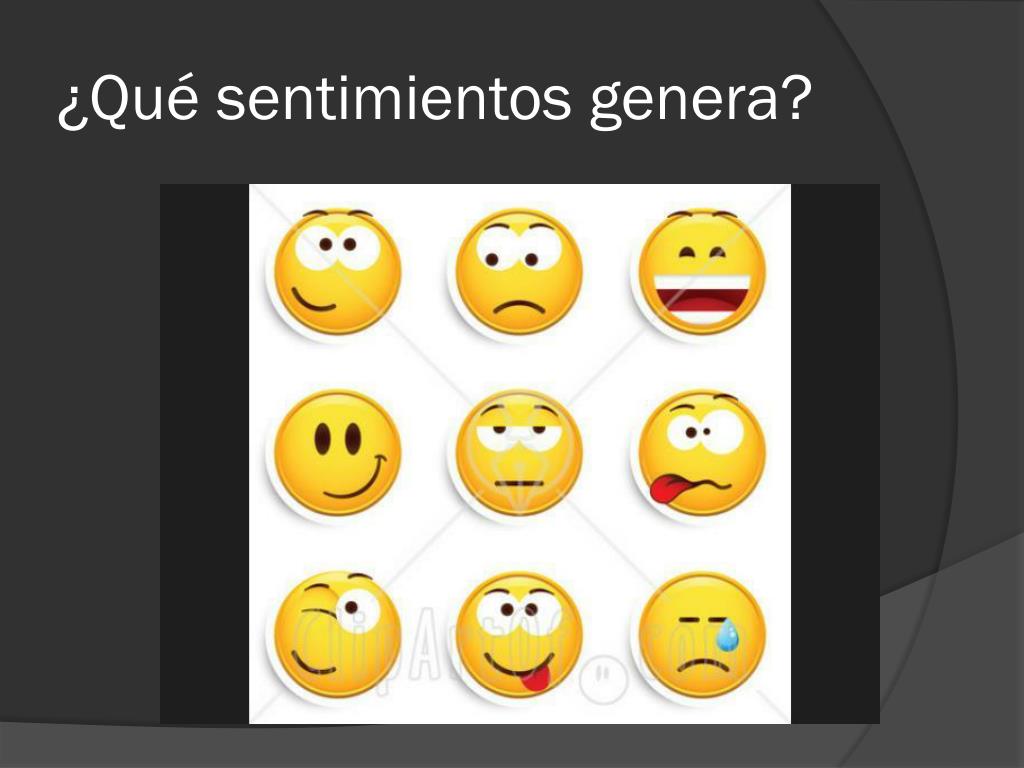
Task: Click the winking emoji face
Action: (x=337, y=635)
